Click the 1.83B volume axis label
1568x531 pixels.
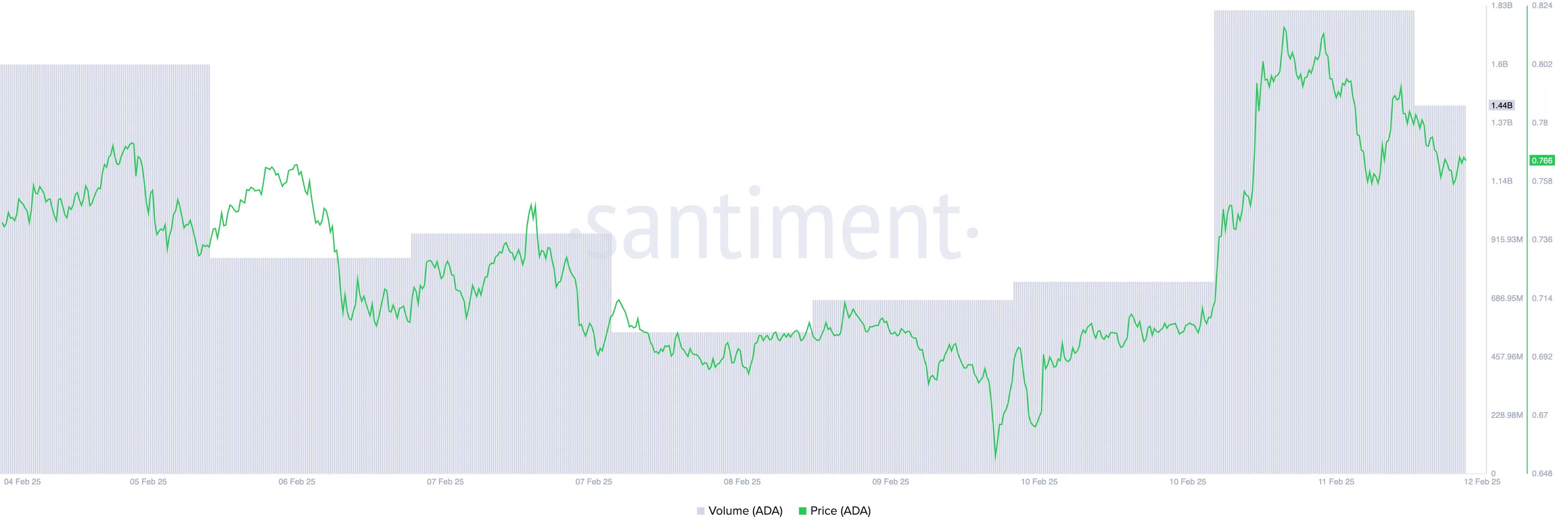pyautogui.click(x=1501, y=5)
